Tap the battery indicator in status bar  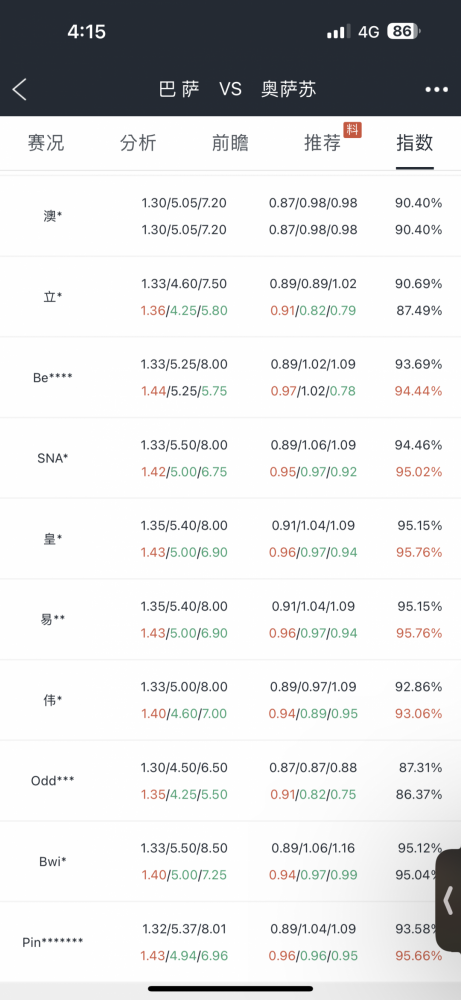404,31
